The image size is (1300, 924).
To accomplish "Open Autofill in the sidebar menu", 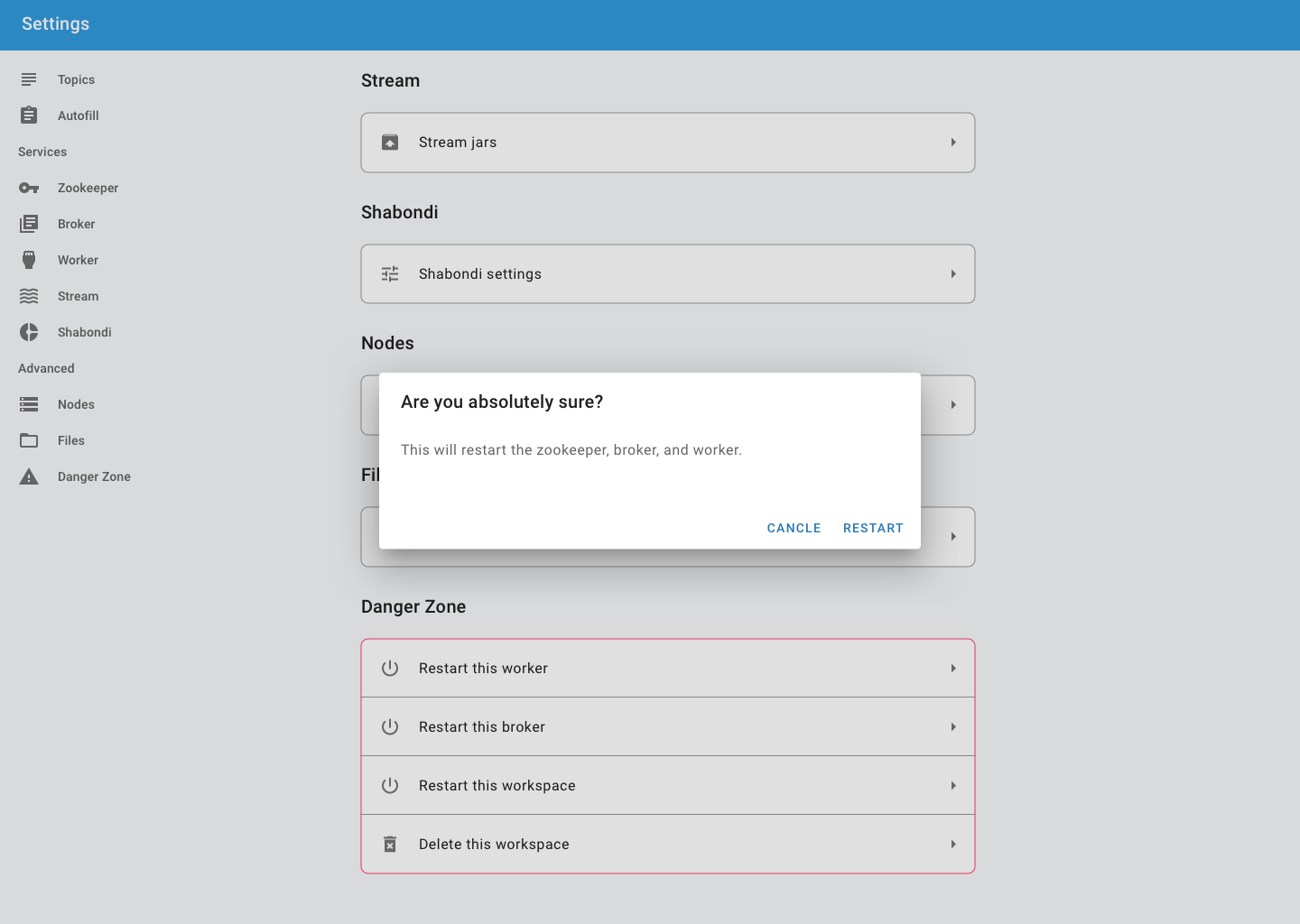I will point(79,115).
